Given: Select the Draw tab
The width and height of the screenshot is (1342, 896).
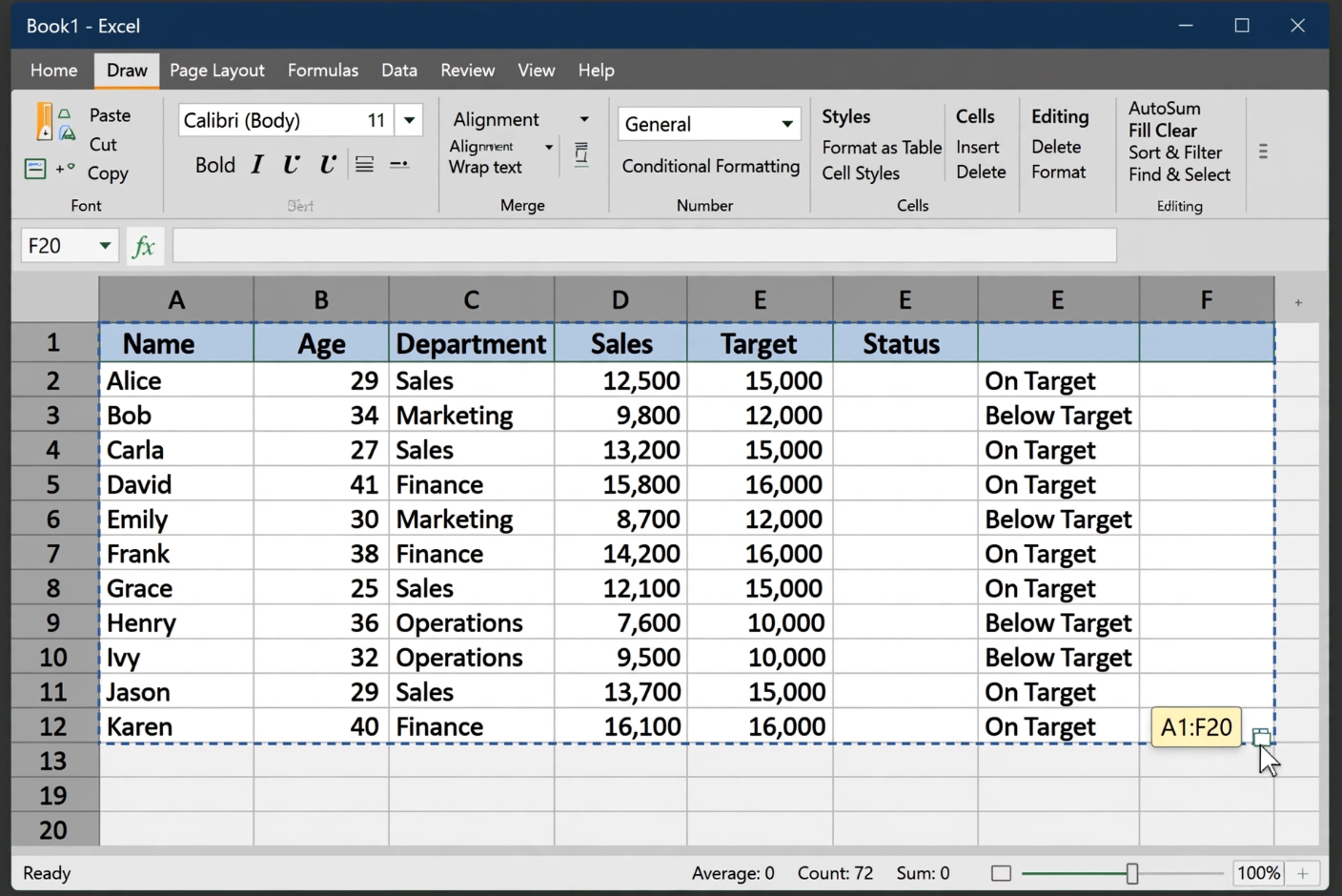Looking at the screenshot, I should [127, 71].
